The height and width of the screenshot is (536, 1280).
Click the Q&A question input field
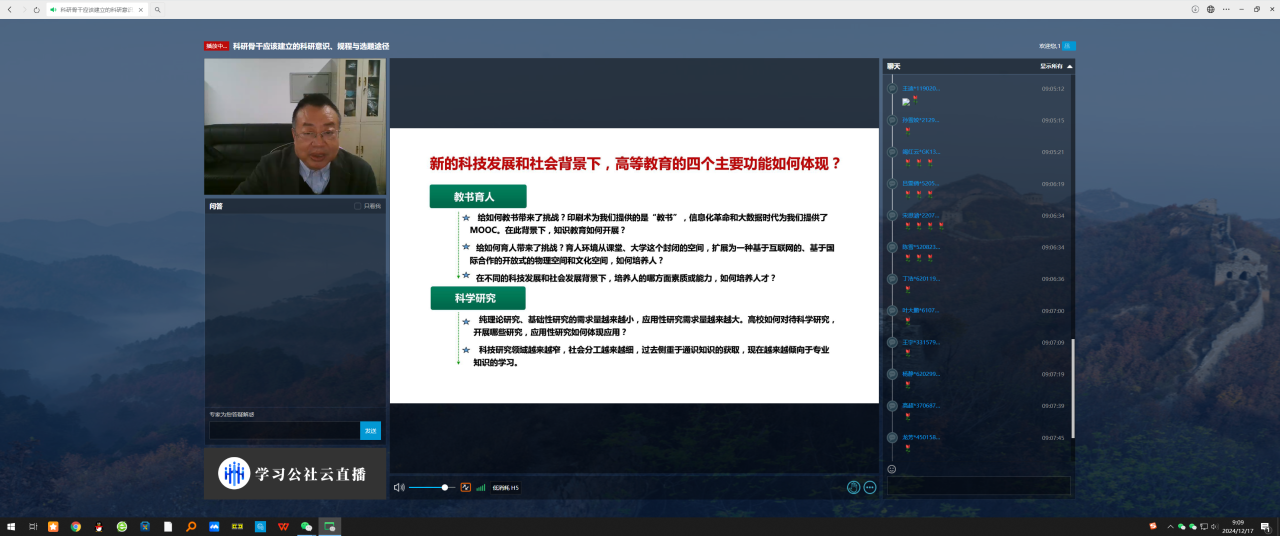(x=284, y=430)
